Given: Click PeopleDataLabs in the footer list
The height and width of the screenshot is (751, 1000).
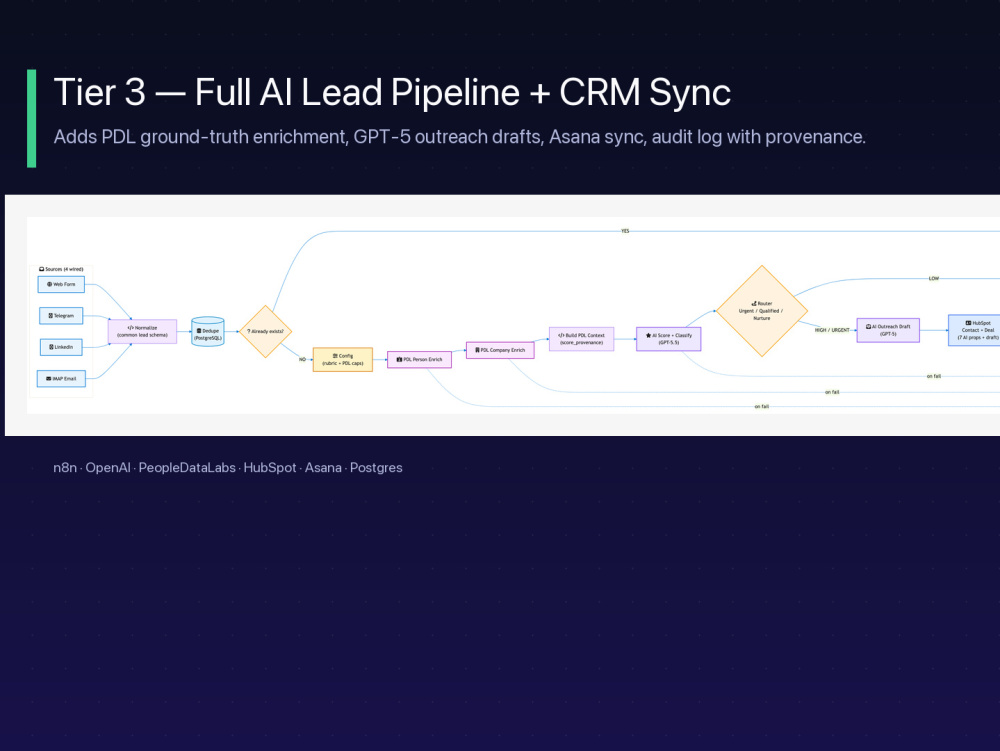Looking at the screenshot, I should [187, 468].
